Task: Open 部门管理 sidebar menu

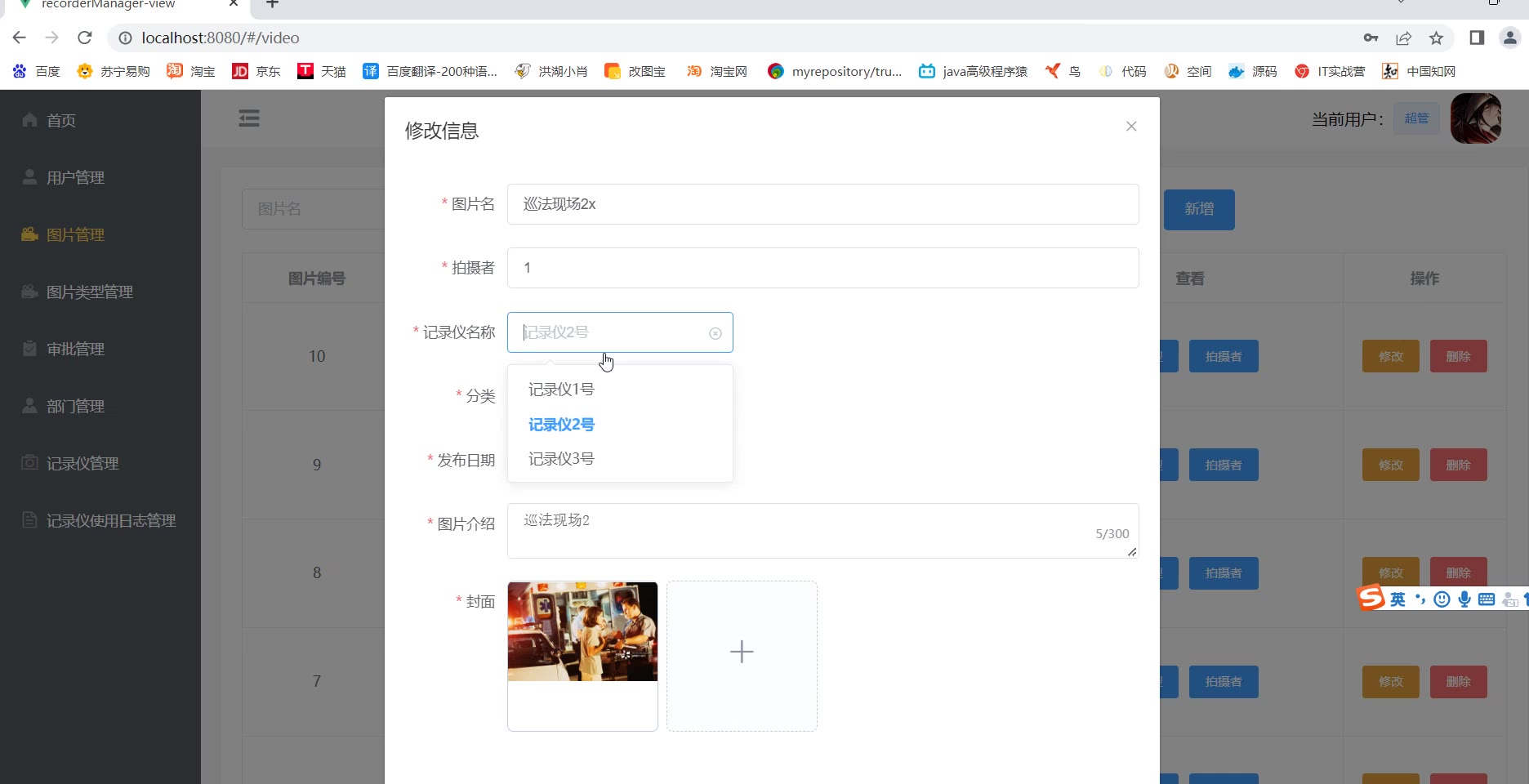Action: [x=75, y=406]
